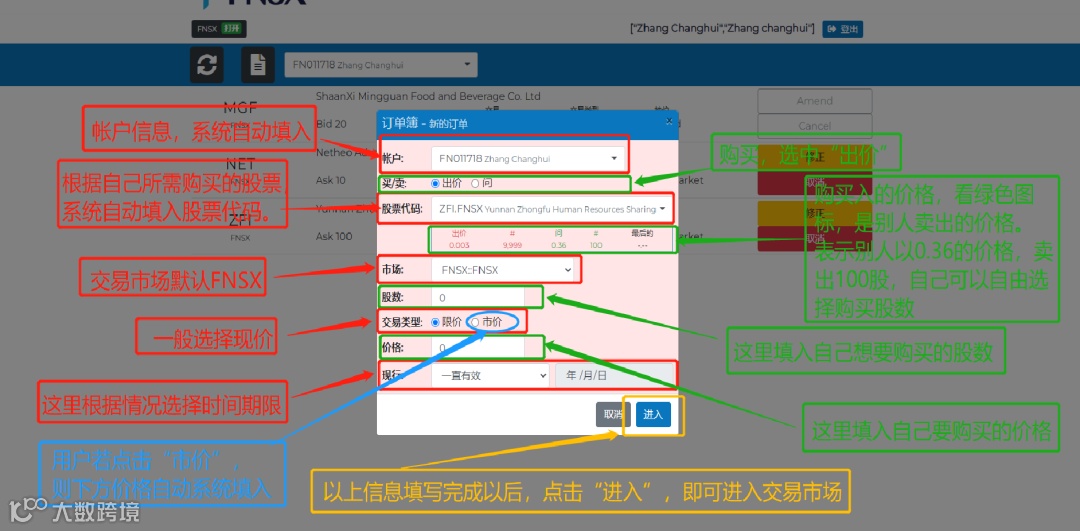Open the 一直有效 validity dropdown

(490, 375)
